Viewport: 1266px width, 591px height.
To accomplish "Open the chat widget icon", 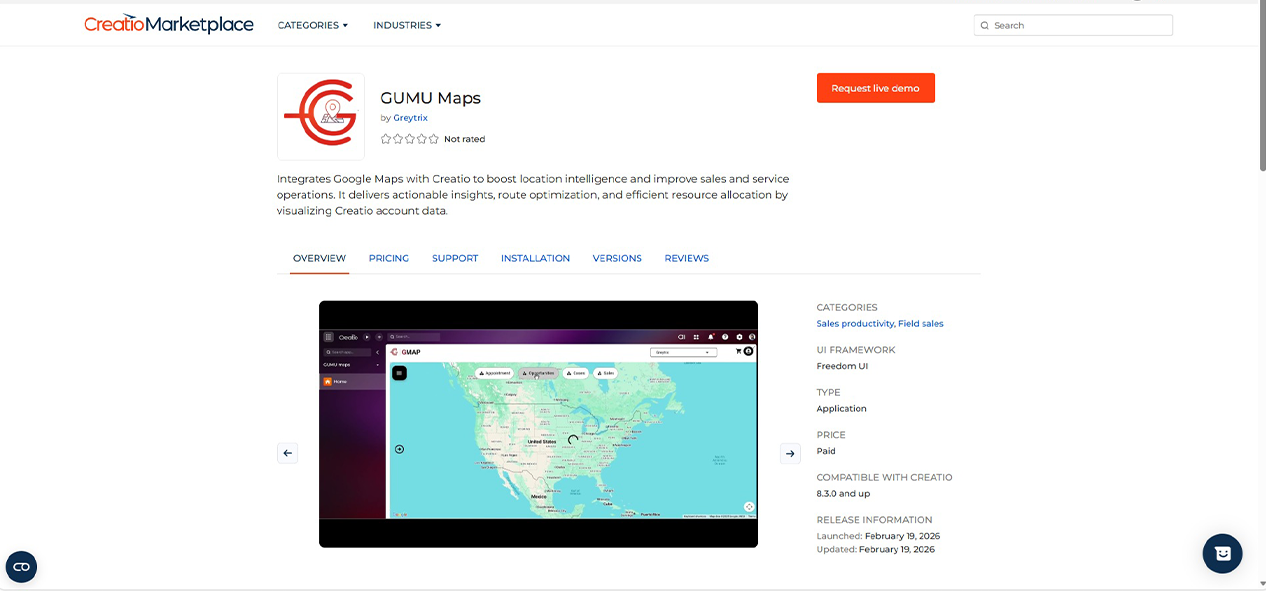I will [x=1222, y=553].
